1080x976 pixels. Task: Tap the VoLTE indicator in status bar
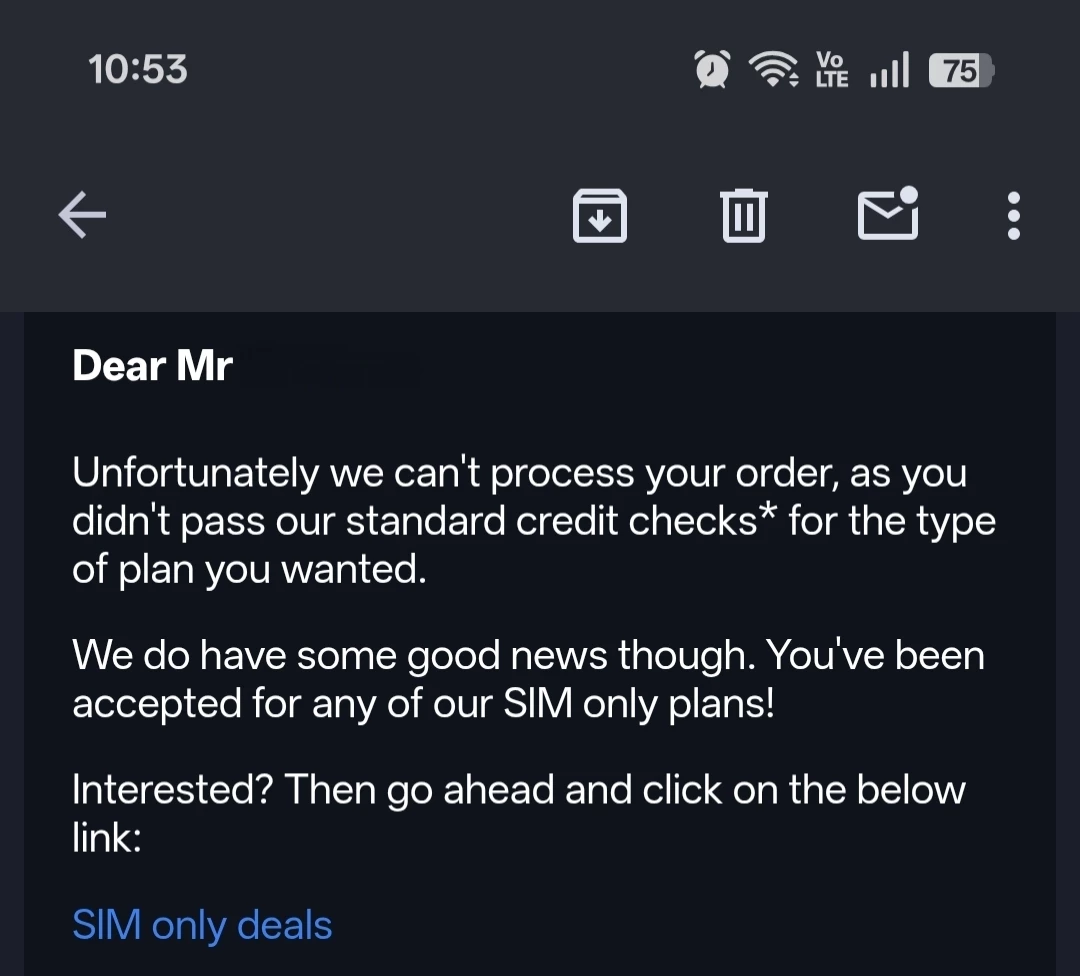coord(831,70)
